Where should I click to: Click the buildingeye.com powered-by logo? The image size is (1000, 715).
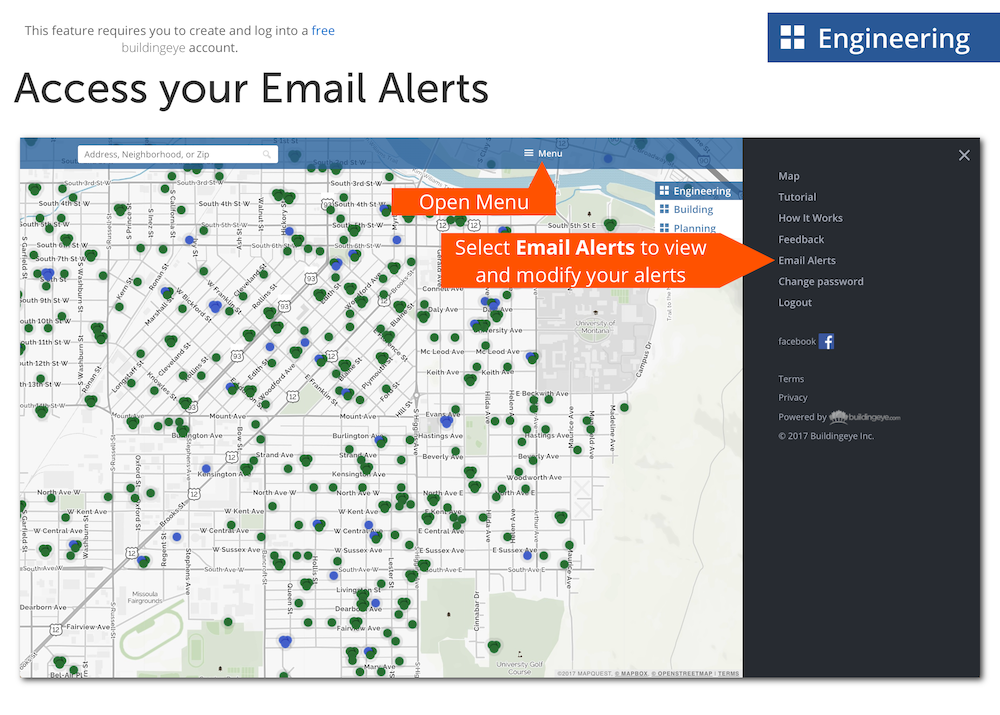(864, 416)
